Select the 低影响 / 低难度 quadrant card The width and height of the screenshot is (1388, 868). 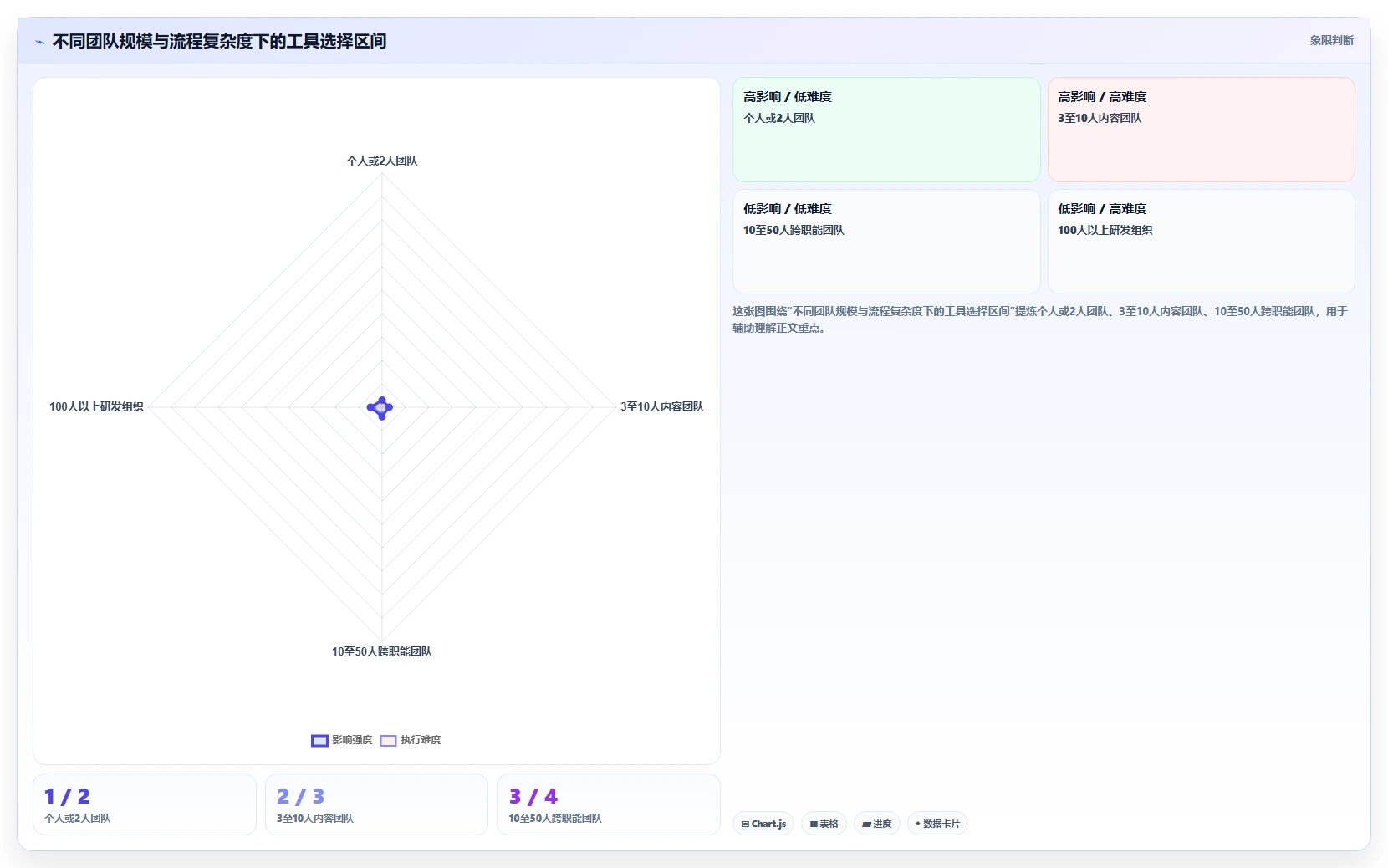click(x=886, y=242)
